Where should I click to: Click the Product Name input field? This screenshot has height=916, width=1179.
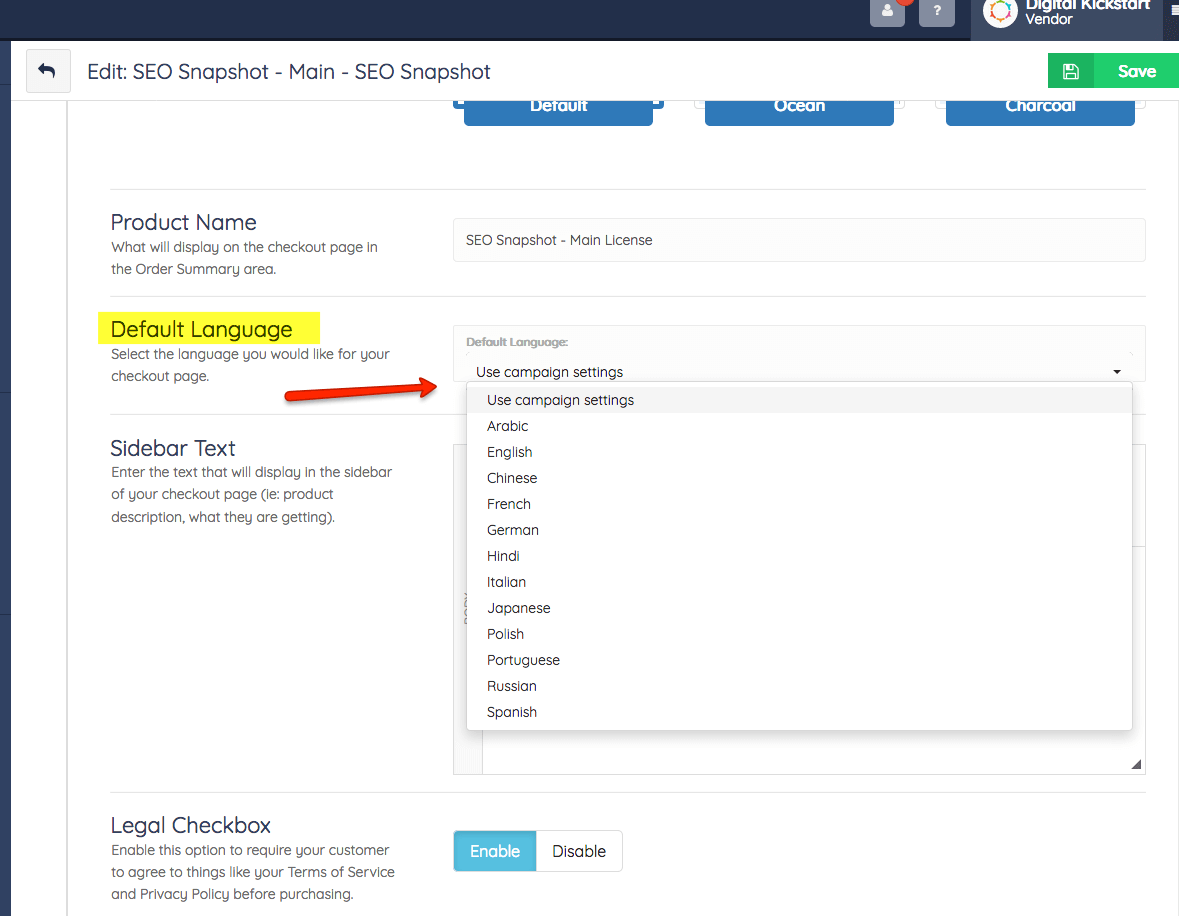coord(799,240)
